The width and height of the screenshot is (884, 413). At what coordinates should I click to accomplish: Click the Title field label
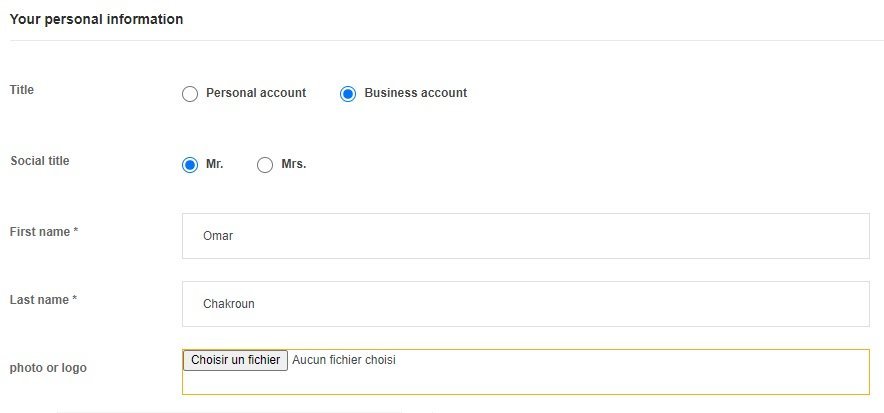(22, 90)
